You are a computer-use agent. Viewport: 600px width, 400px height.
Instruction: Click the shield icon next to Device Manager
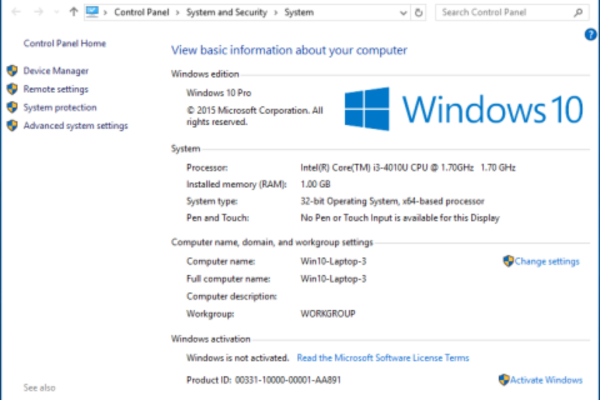12,71
